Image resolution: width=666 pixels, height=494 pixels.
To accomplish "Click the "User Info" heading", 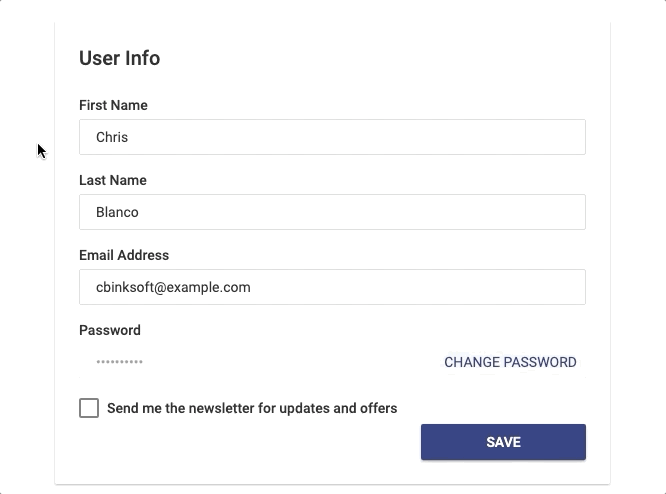I will 119,58.
